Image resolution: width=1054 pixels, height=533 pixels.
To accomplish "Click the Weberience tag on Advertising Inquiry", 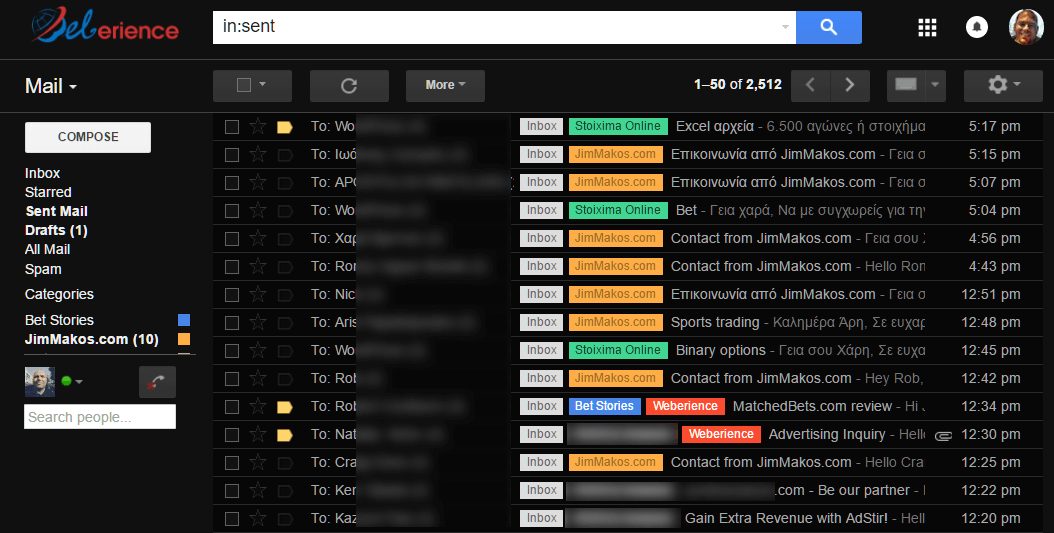I will (721, 434).
